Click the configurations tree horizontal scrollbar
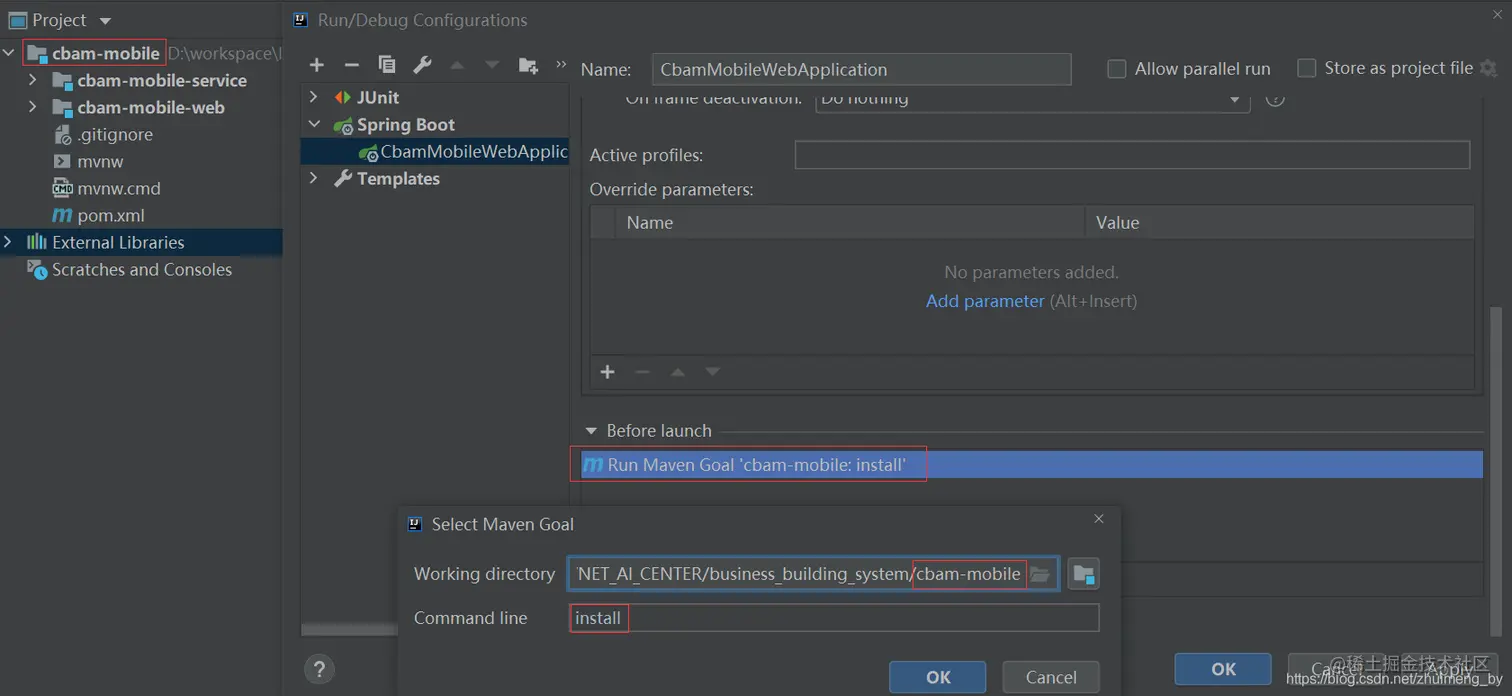 (350, 630)
